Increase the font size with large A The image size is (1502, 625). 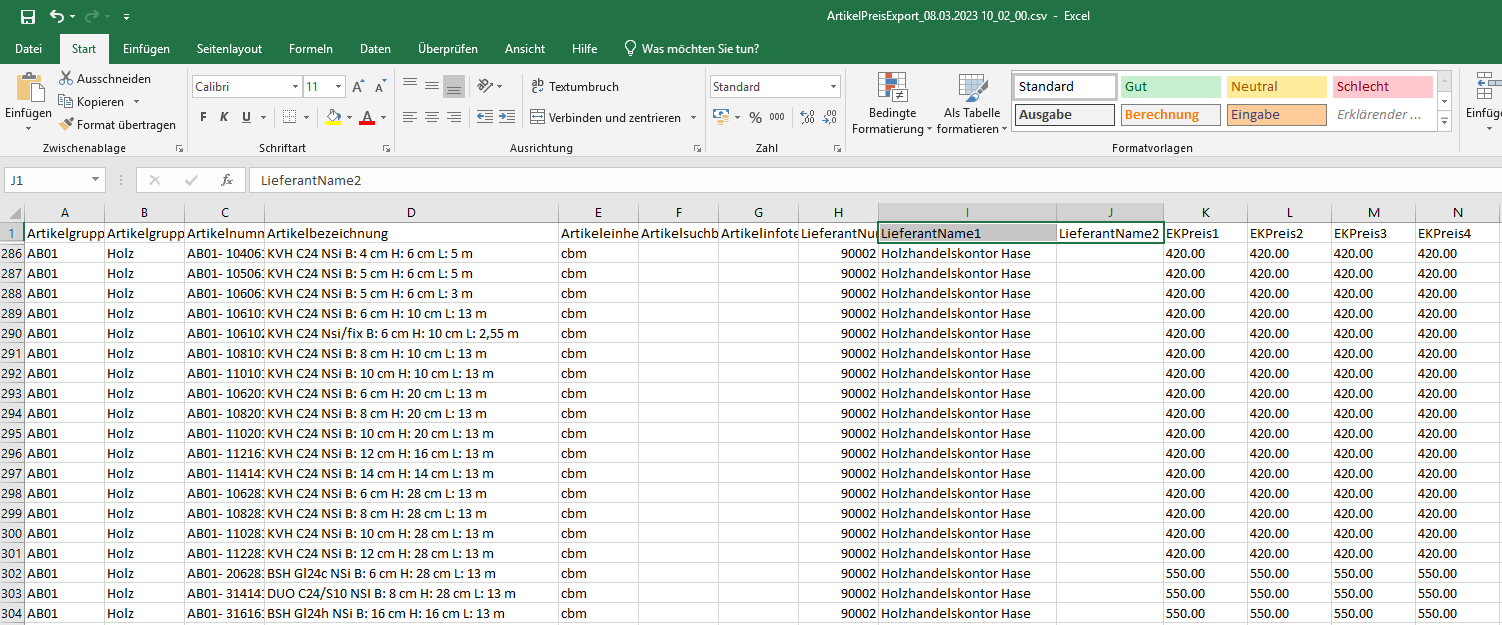click(358, 87)
